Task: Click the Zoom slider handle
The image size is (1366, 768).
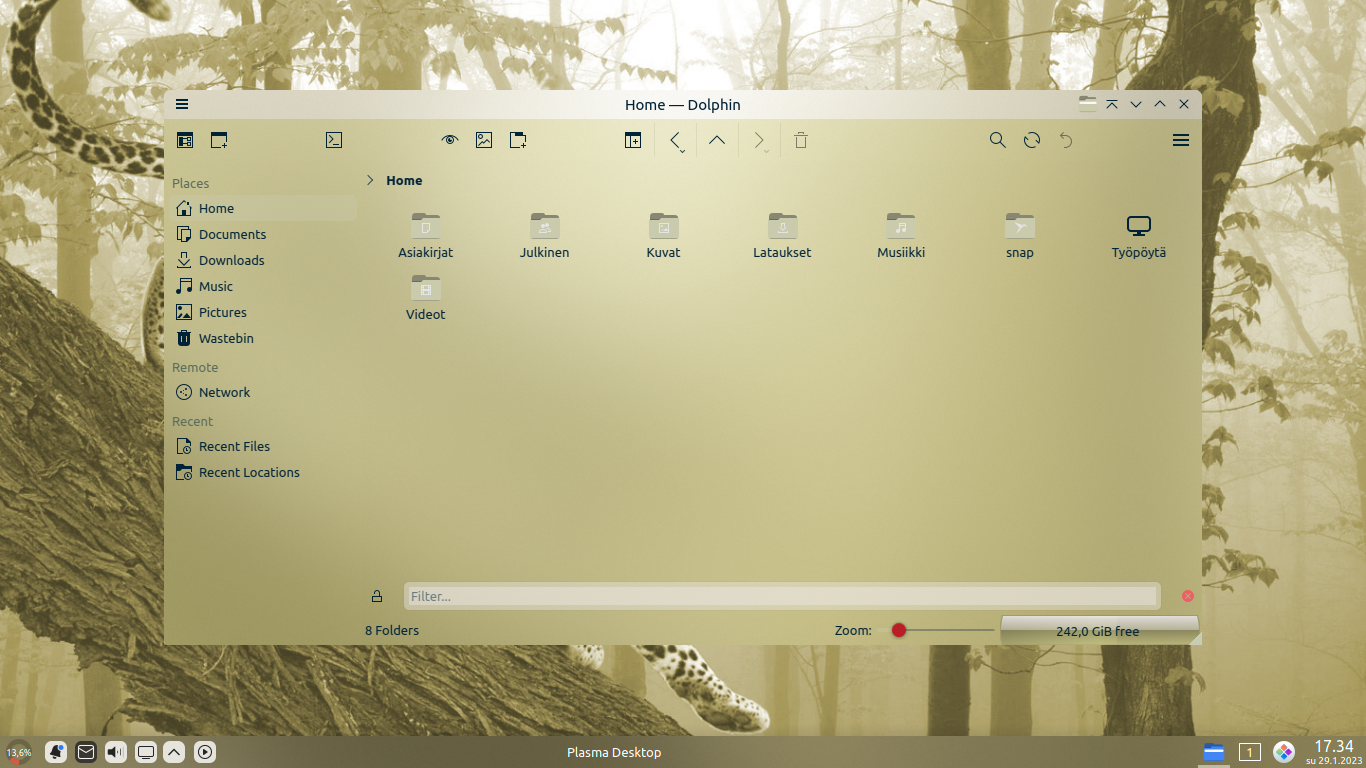Action: click(899, 630)
